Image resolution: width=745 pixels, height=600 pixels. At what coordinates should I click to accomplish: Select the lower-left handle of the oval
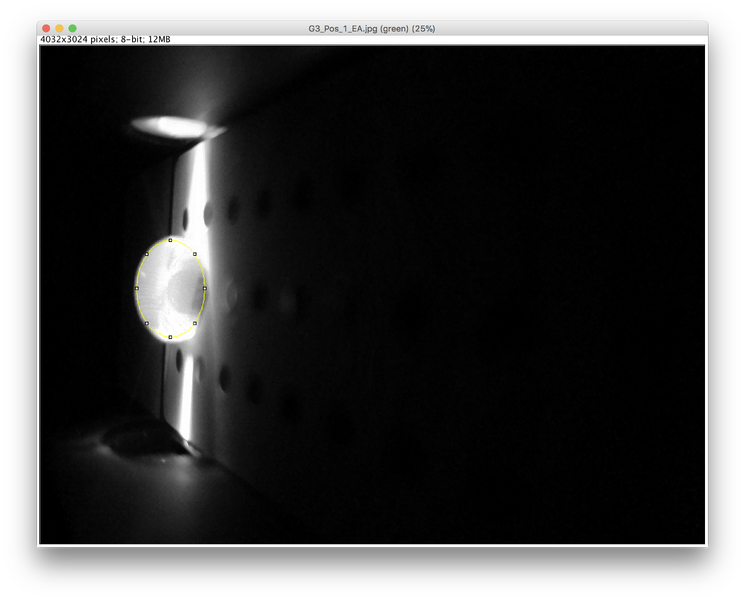(147, 323)
